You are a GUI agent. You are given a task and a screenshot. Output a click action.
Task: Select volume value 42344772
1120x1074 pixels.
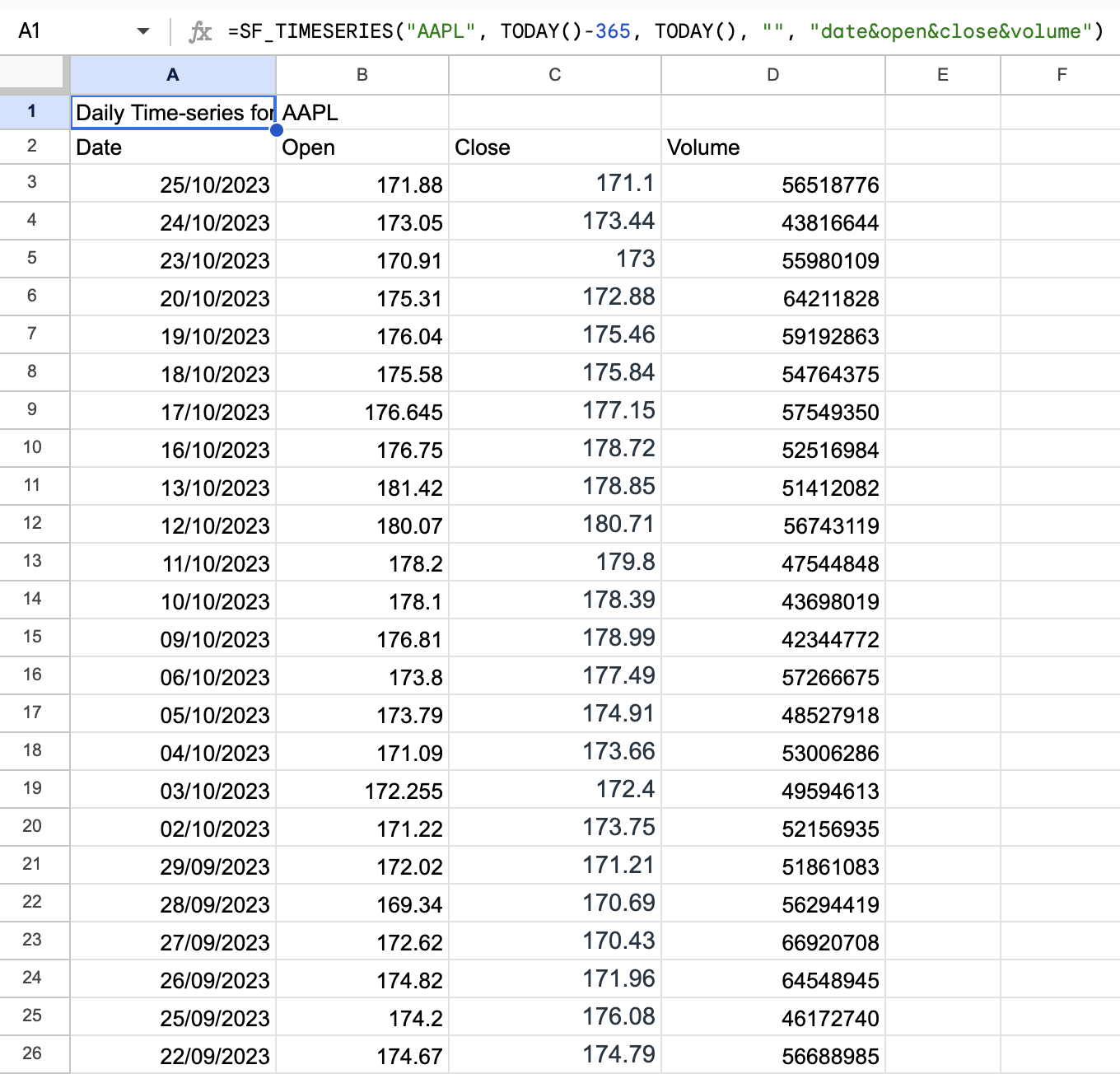(x=773, y=637)
